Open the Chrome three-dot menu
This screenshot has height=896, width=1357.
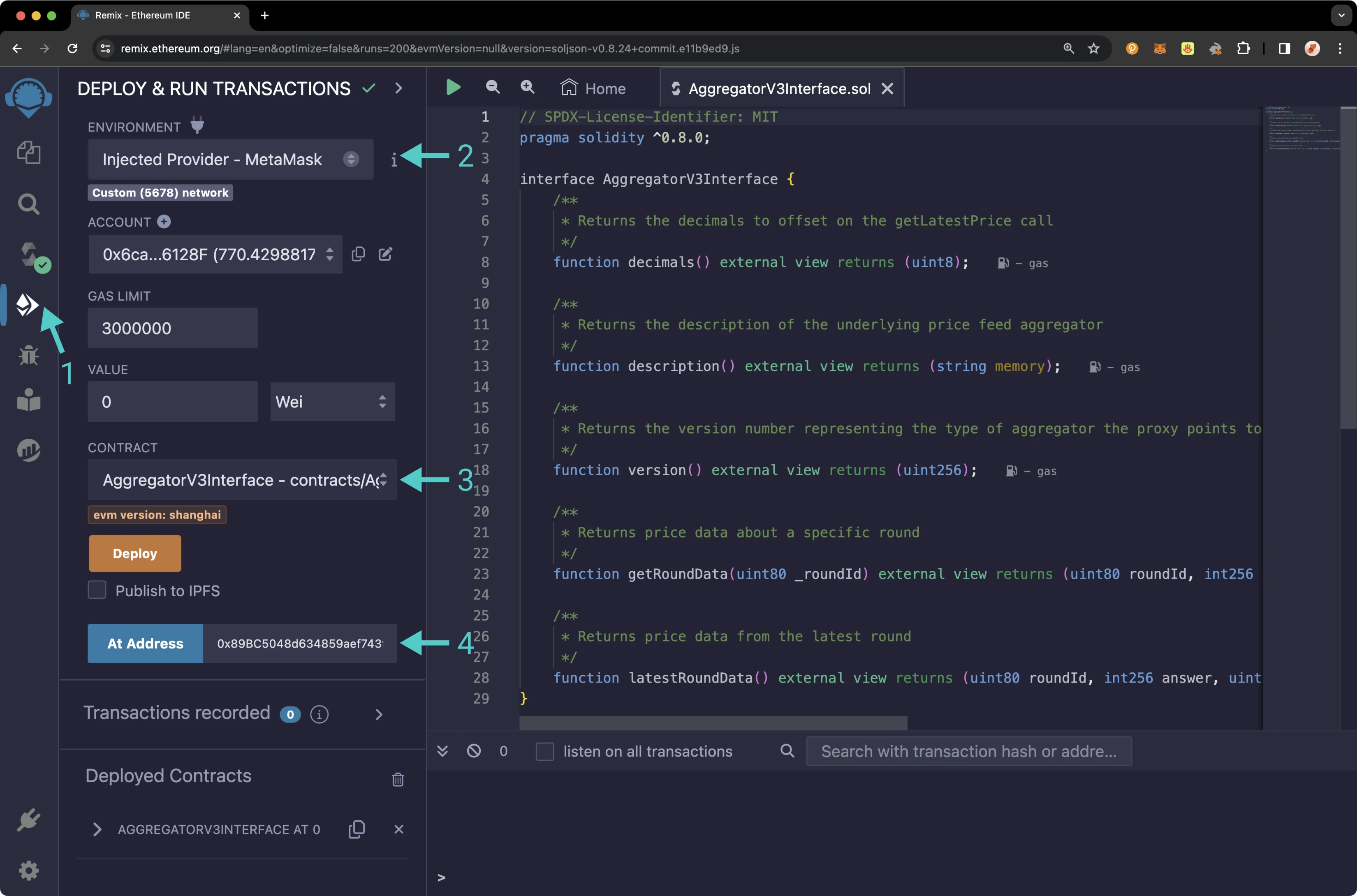[1340, 49]
